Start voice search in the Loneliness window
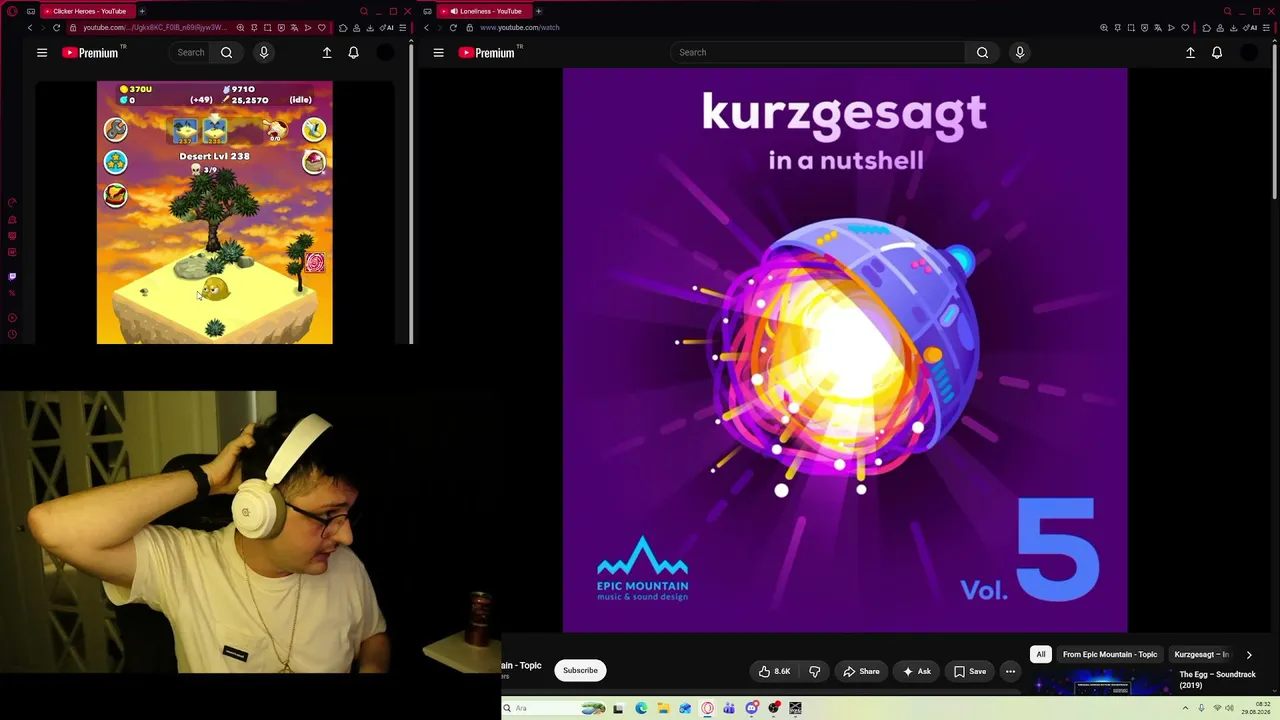 pos(1020,53)
